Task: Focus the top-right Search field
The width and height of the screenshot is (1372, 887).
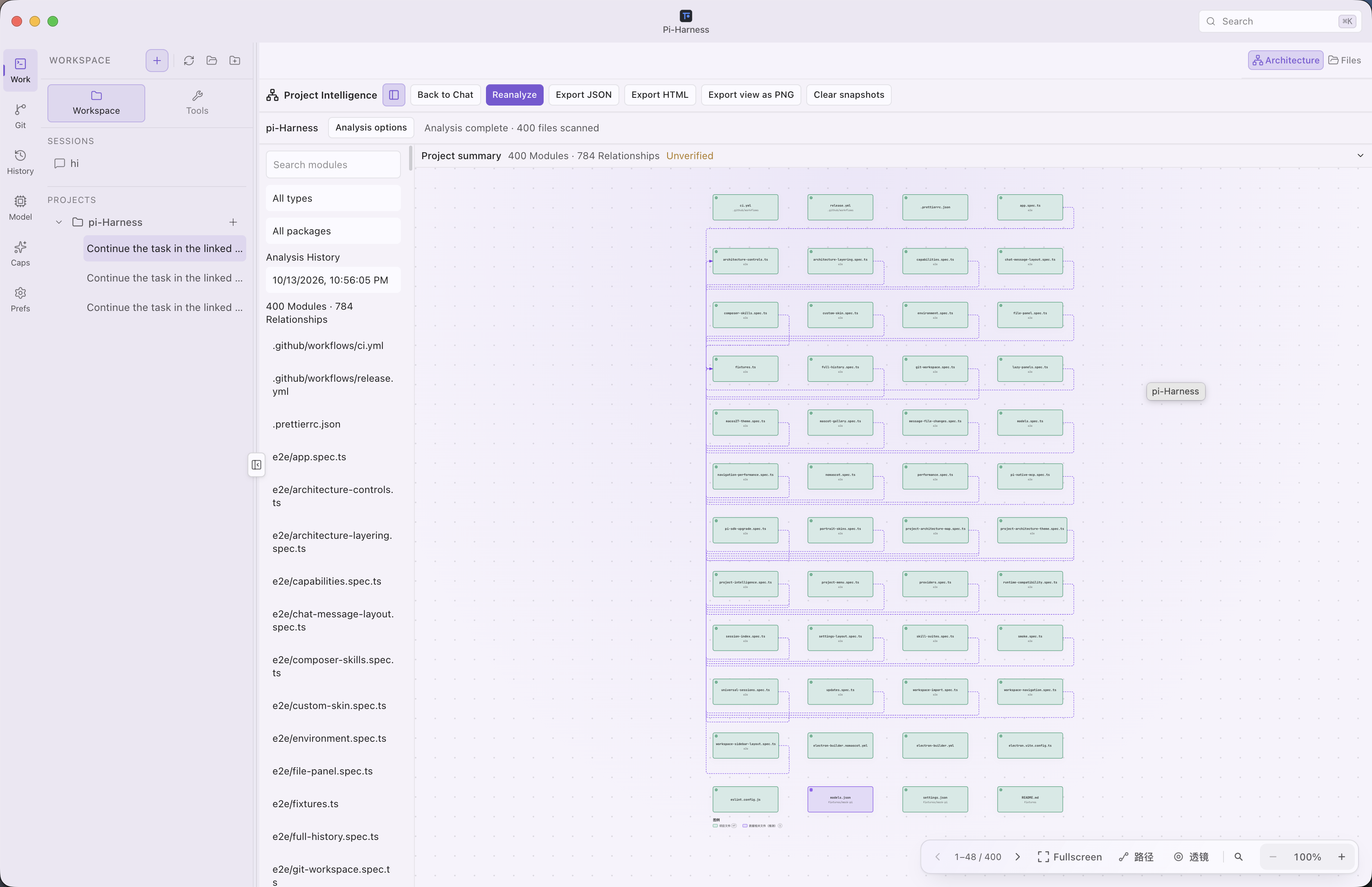Action: pos(1279,21)
